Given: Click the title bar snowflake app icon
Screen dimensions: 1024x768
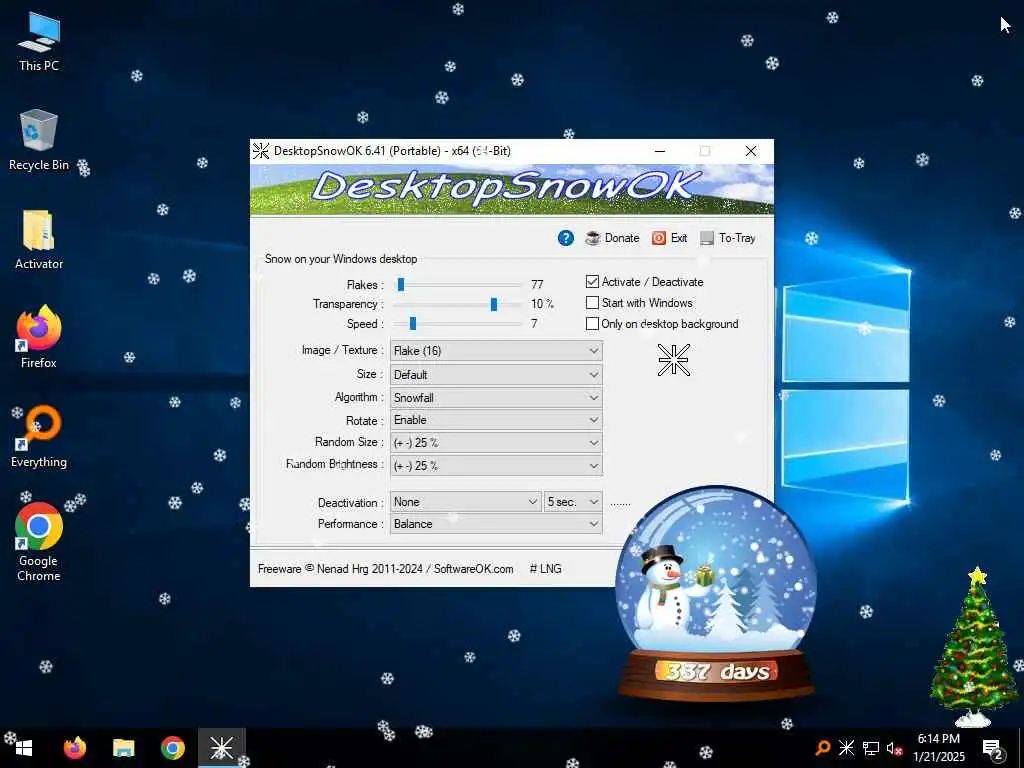Looking at the screenshot, I should click(x=261, y=151).
